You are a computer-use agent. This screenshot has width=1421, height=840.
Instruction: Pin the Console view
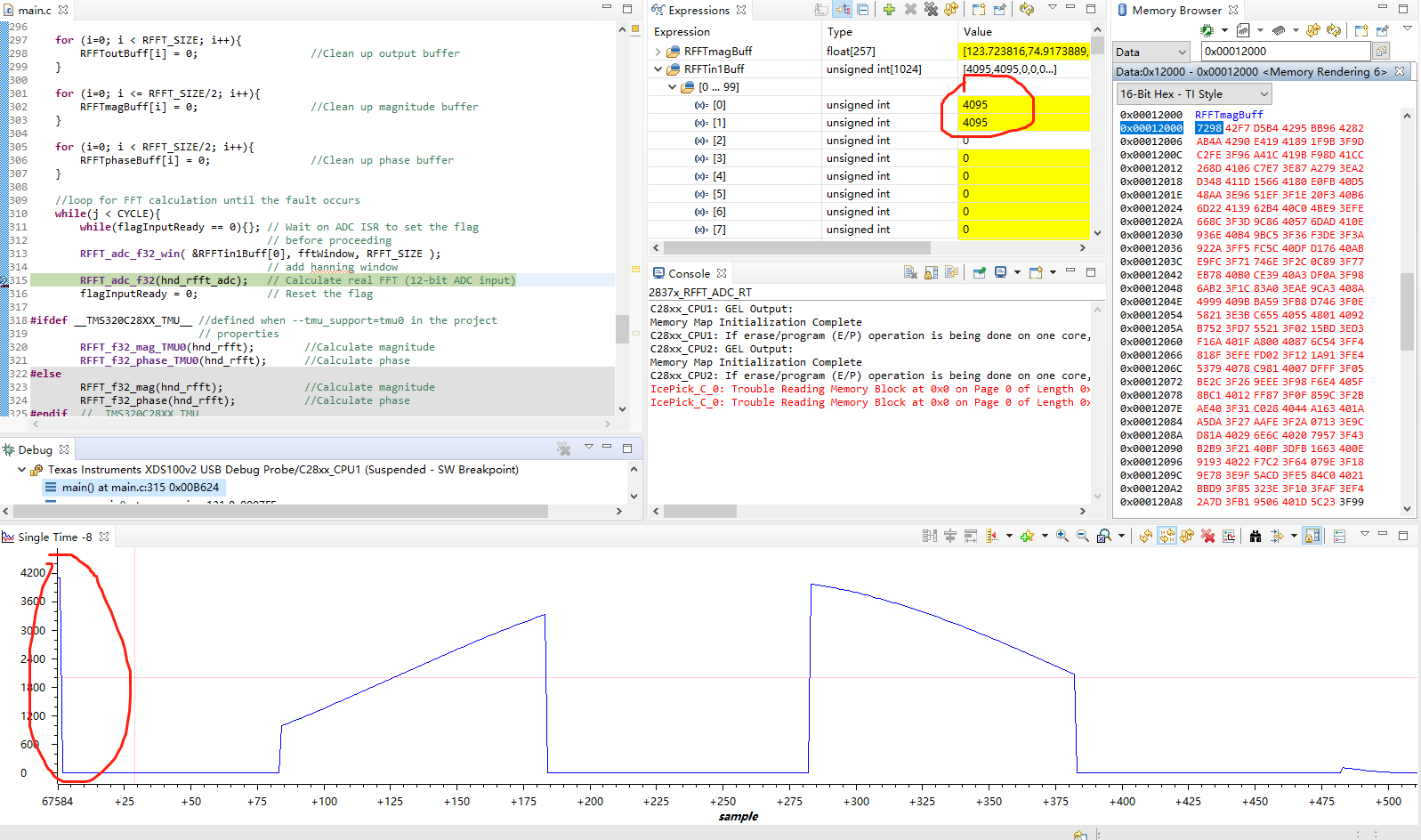tap(979, 273)
